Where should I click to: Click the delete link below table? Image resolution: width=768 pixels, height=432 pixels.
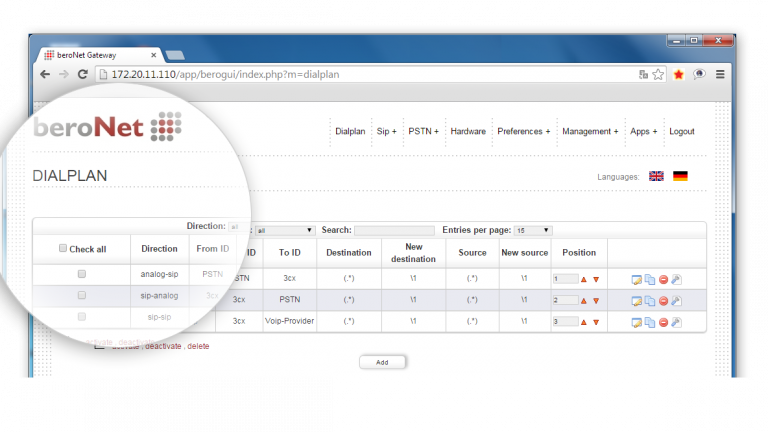(198, 346)
